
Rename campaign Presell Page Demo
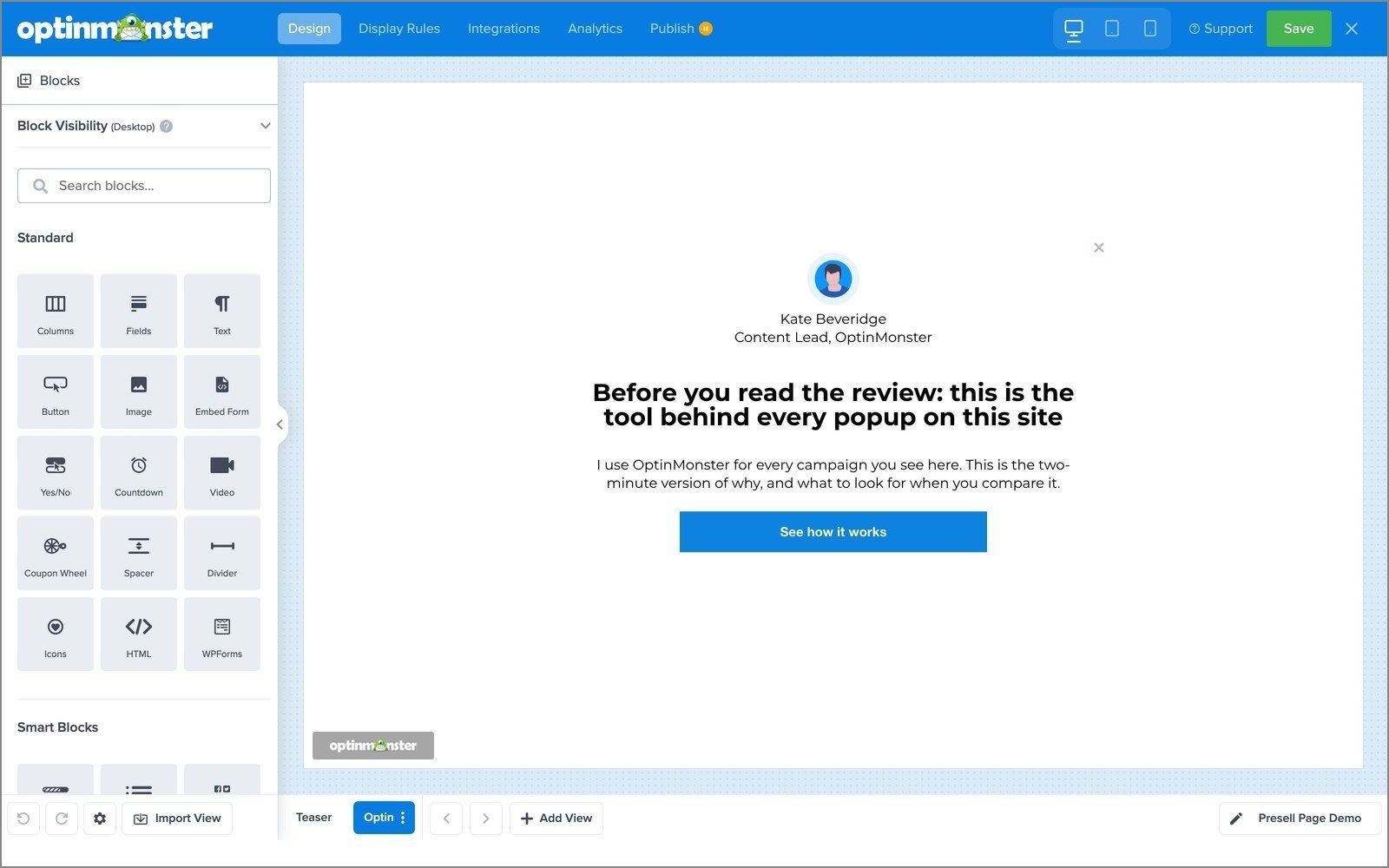1300,818
